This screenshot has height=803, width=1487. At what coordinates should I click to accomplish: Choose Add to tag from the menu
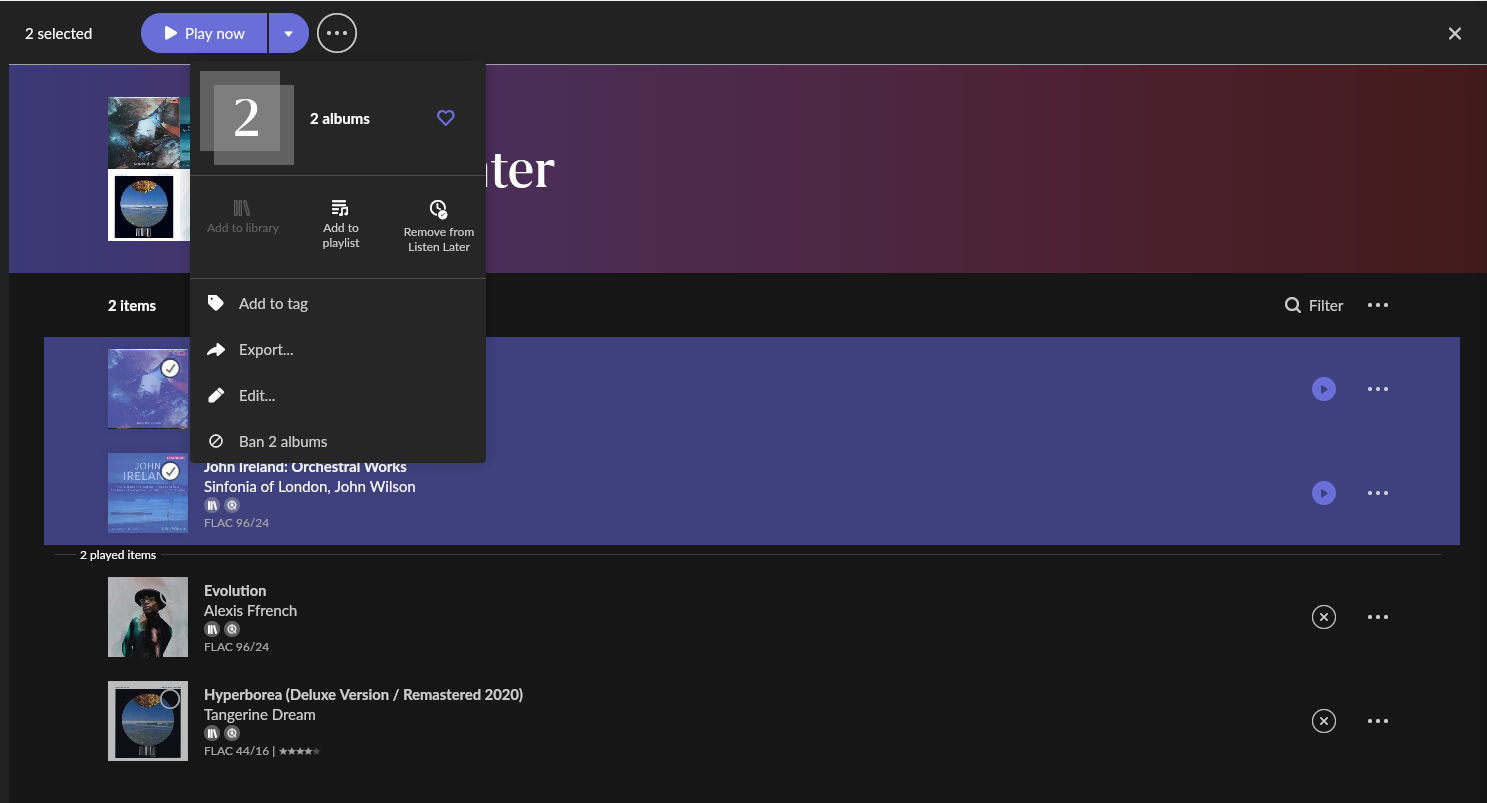(x=273, y=304)
